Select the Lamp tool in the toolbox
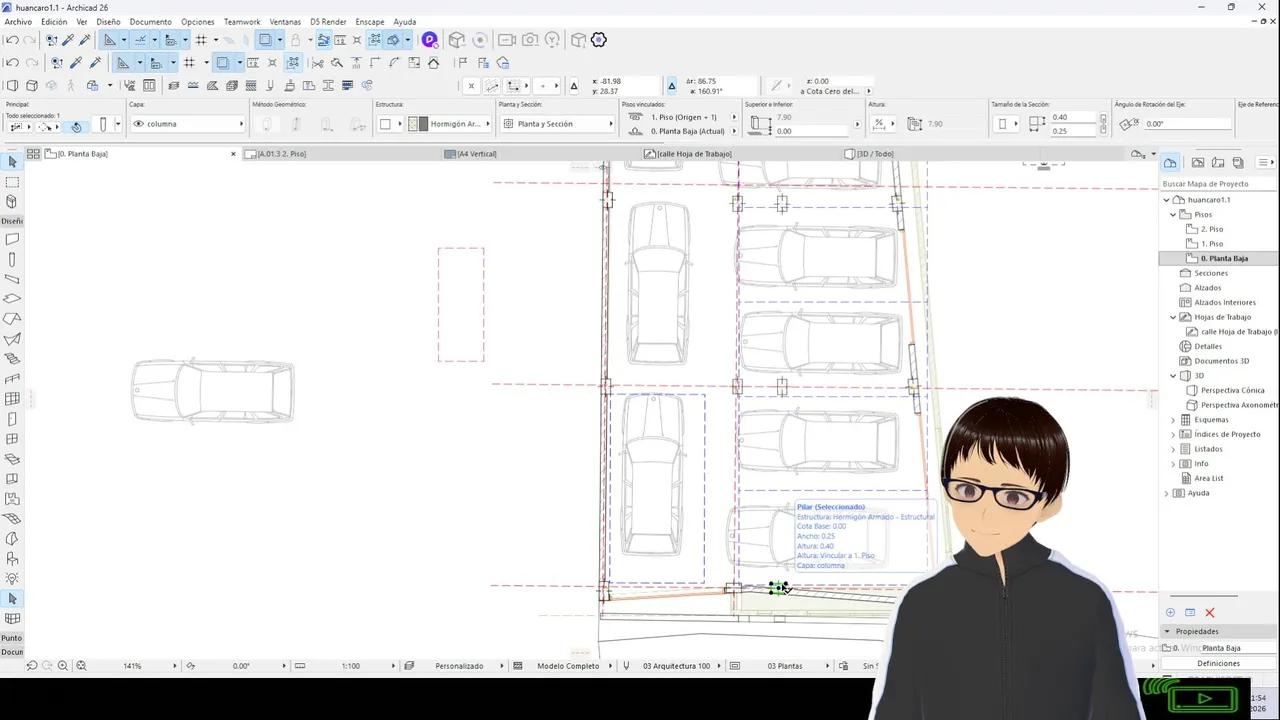 click(12, 578)
